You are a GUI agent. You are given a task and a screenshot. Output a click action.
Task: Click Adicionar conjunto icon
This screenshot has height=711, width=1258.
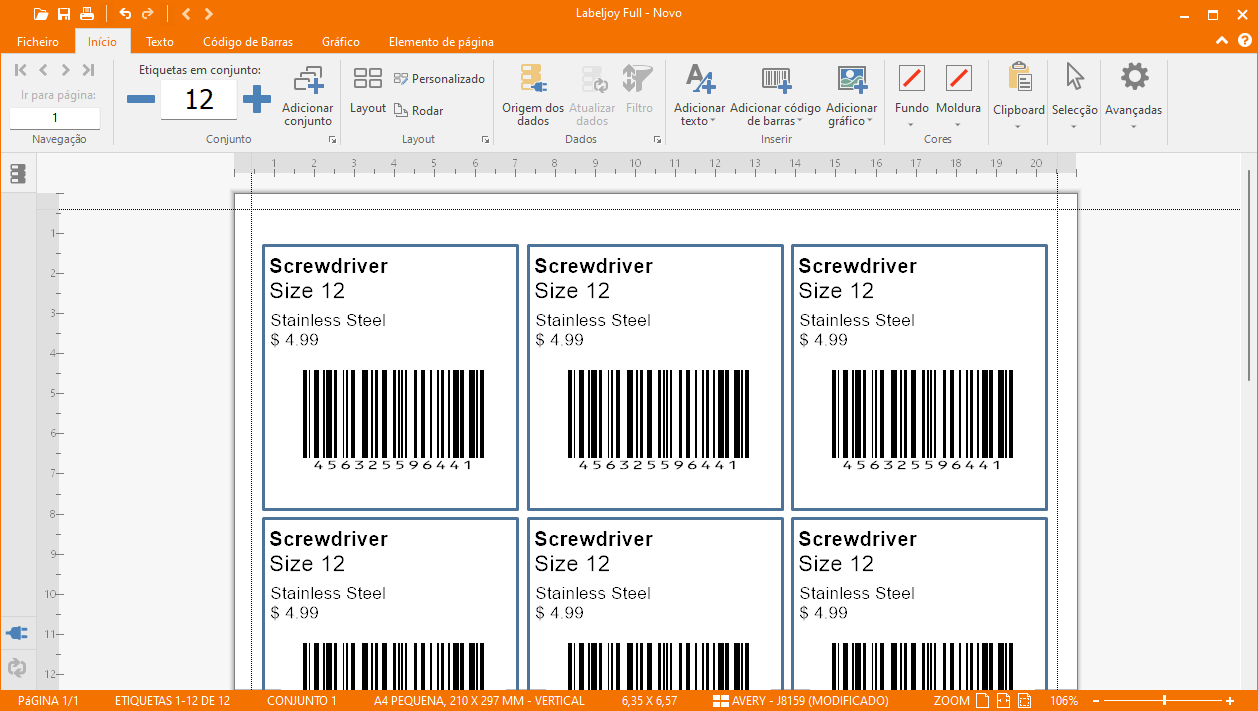[308, 82]
